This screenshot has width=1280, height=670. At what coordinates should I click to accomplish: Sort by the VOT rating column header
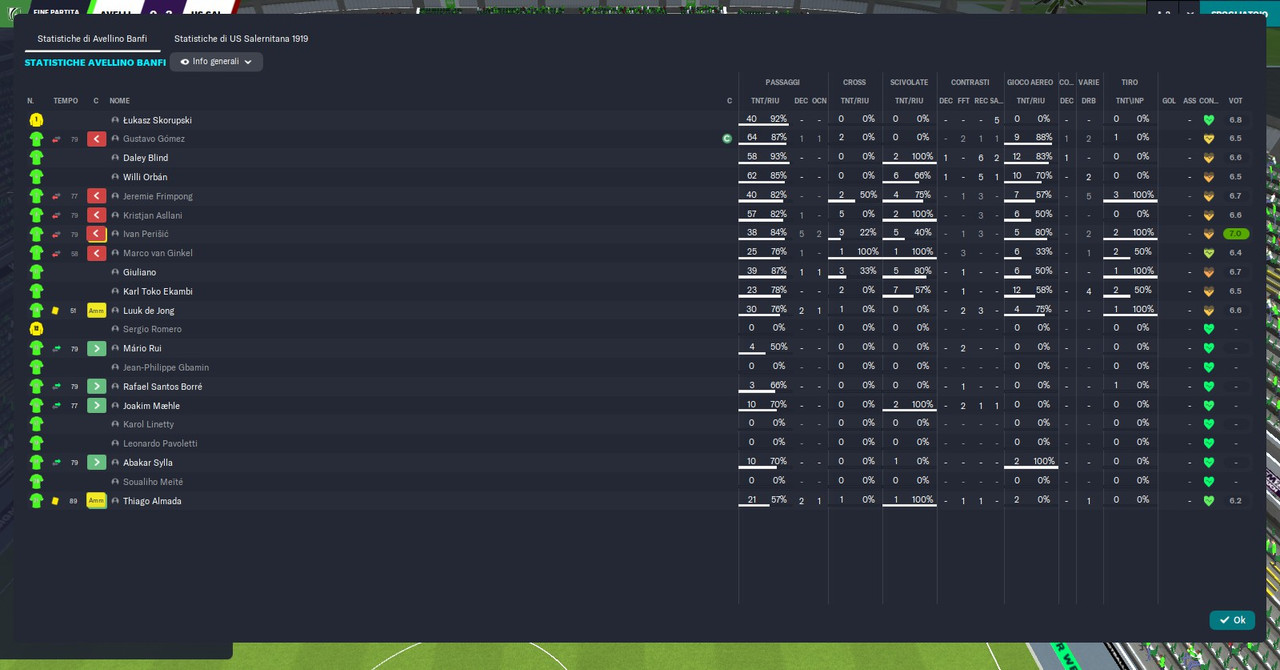(1236, 101)
